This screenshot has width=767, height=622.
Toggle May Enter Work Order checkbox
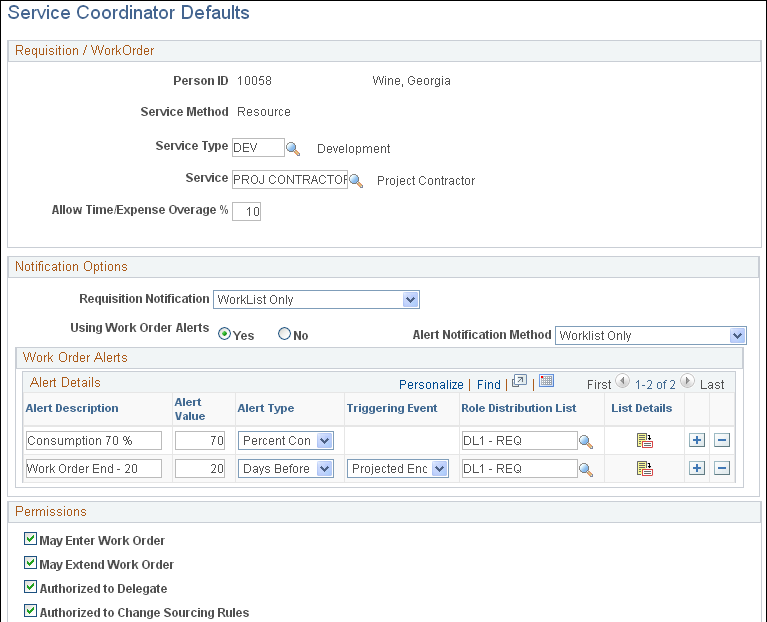point(30,539)
